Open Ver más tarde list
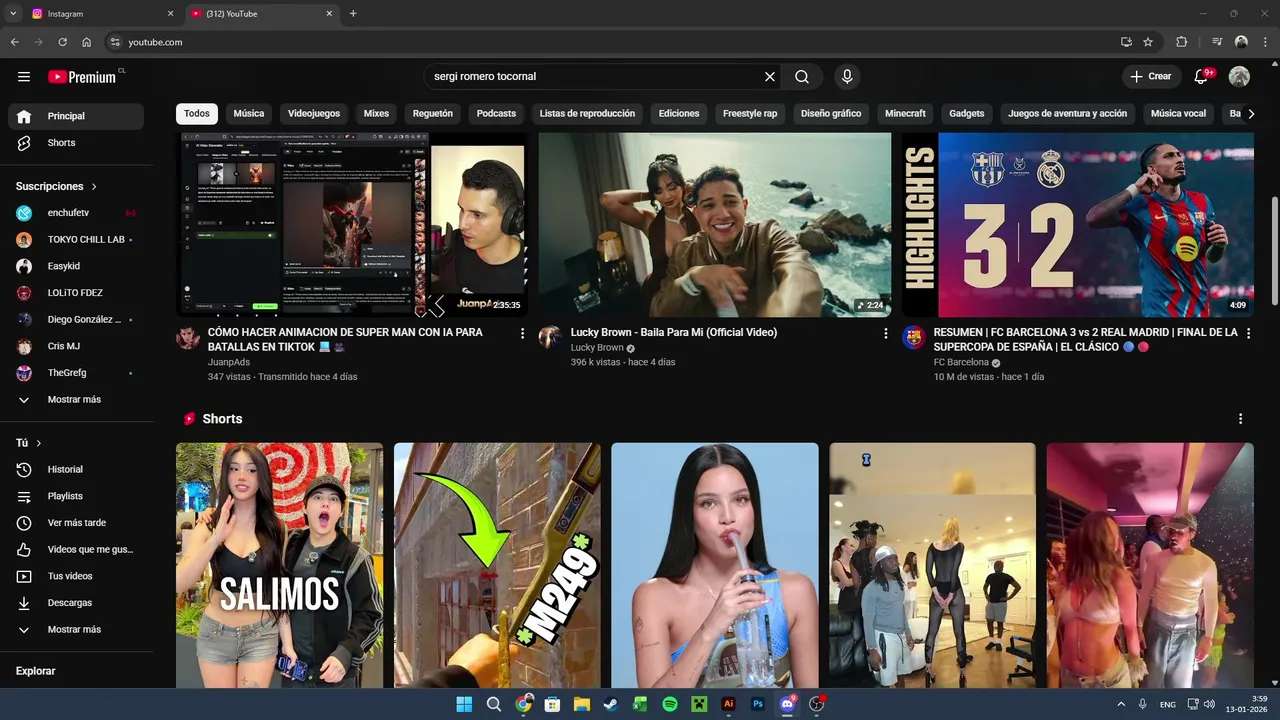 click(x=76, y=523)
